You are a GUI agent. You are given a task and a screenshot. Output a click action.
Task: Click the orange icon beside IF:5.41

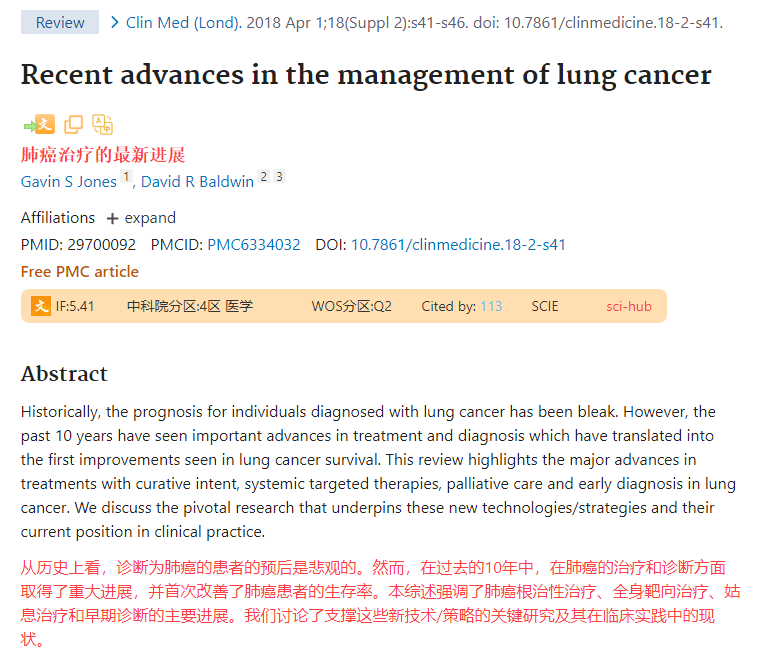click(x=40, y=306)
